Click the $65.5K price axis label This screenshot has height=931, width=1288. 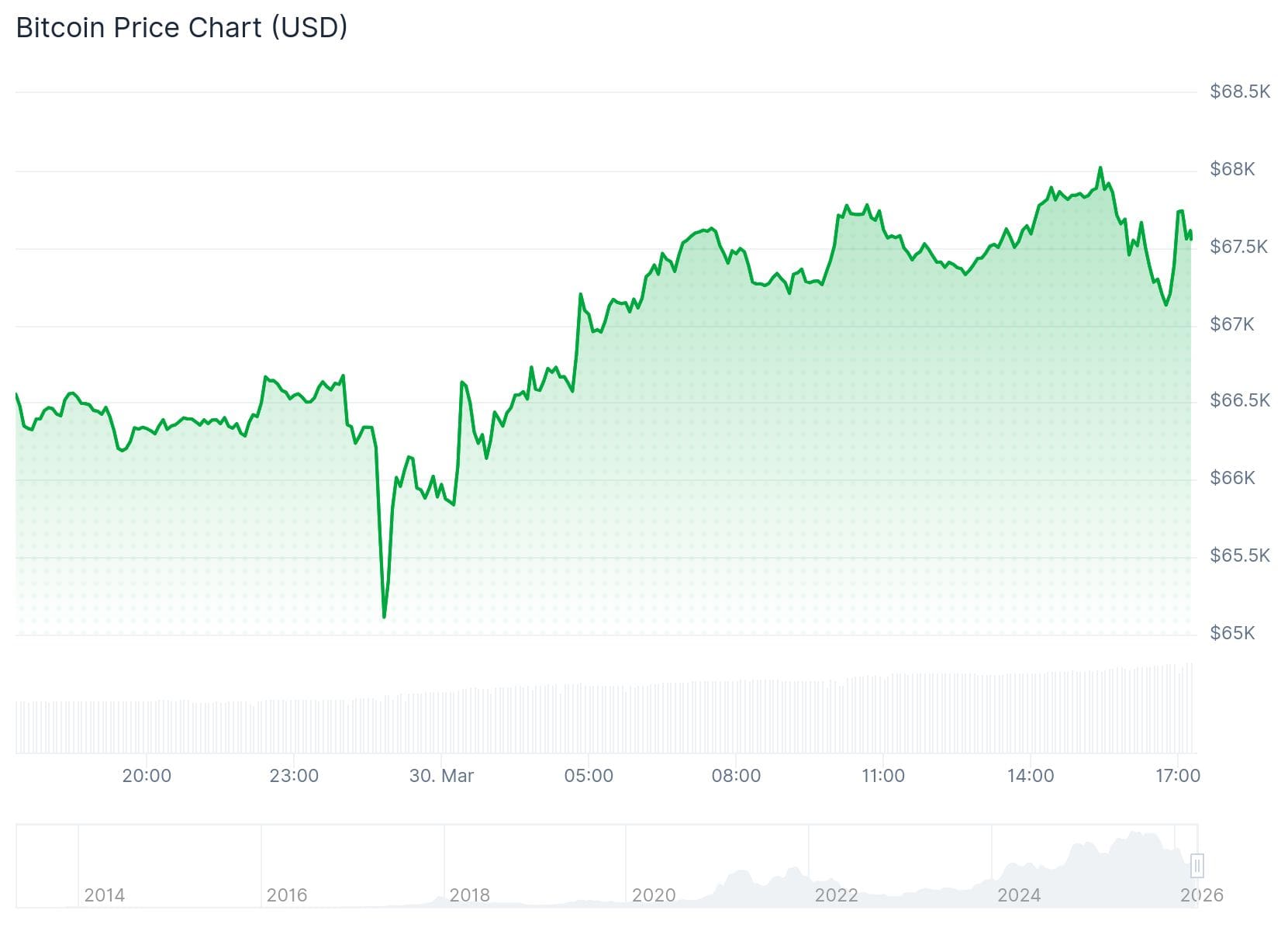coord(1239,556)
